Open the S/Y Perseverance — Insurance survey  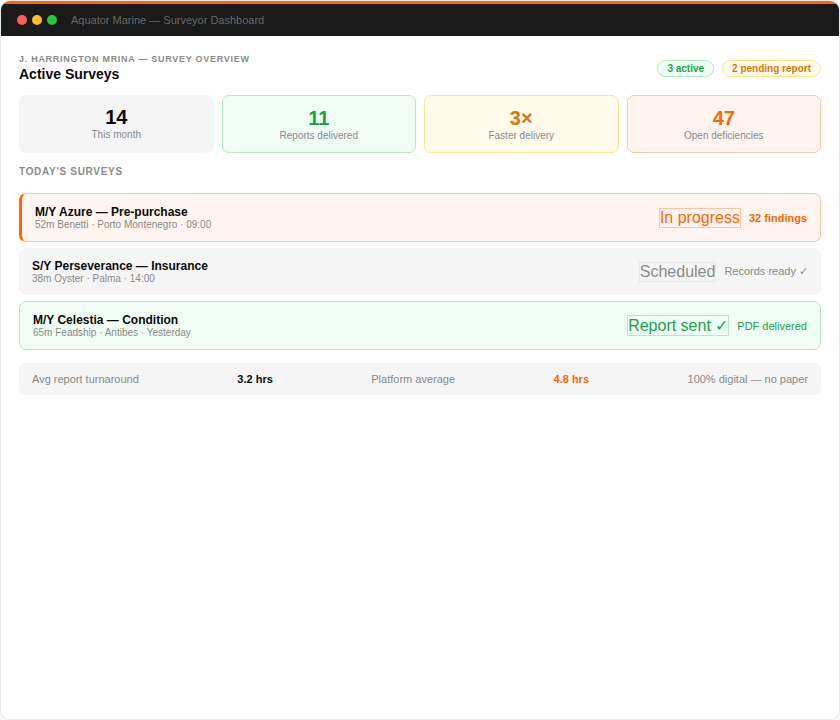[x=420, y=272]
